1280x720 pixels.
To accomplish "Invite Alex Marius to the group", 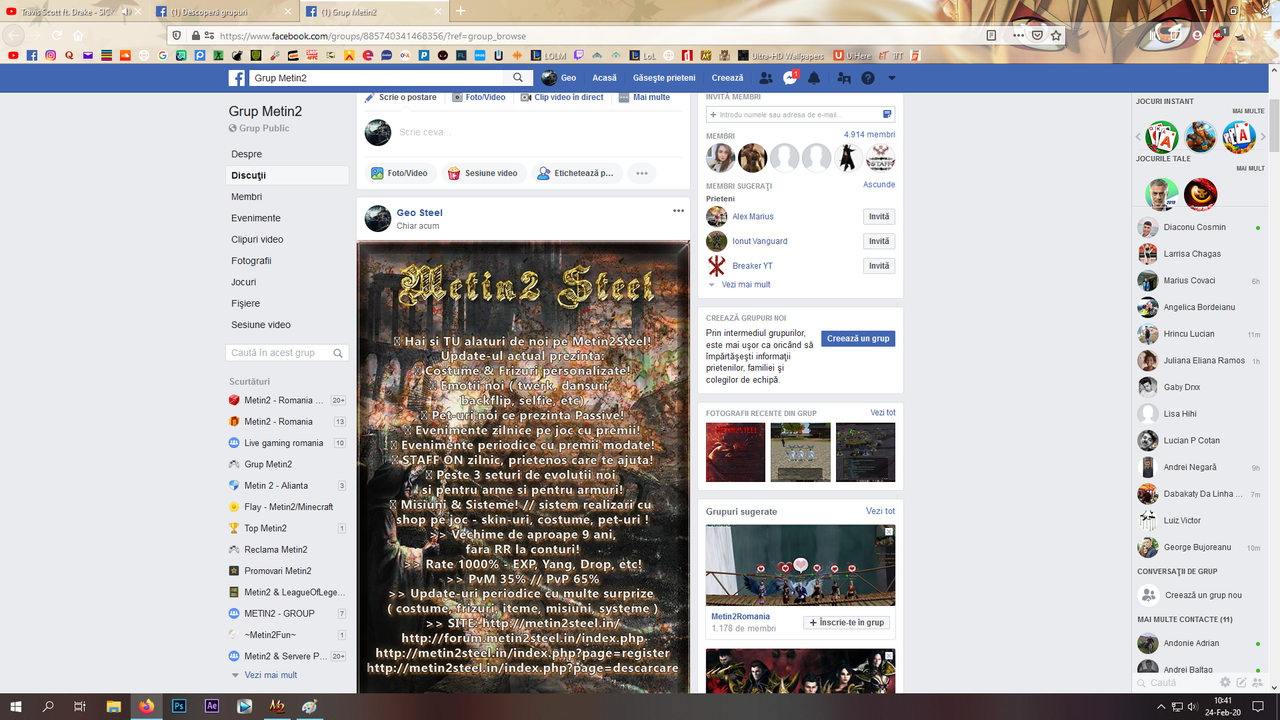I will tap(879, 217).
